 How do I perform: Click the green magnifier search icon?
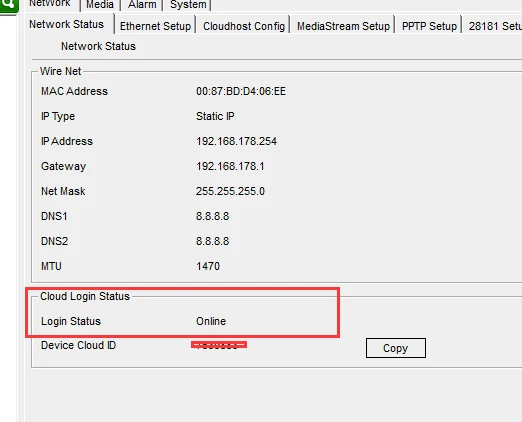pos(8,5)
